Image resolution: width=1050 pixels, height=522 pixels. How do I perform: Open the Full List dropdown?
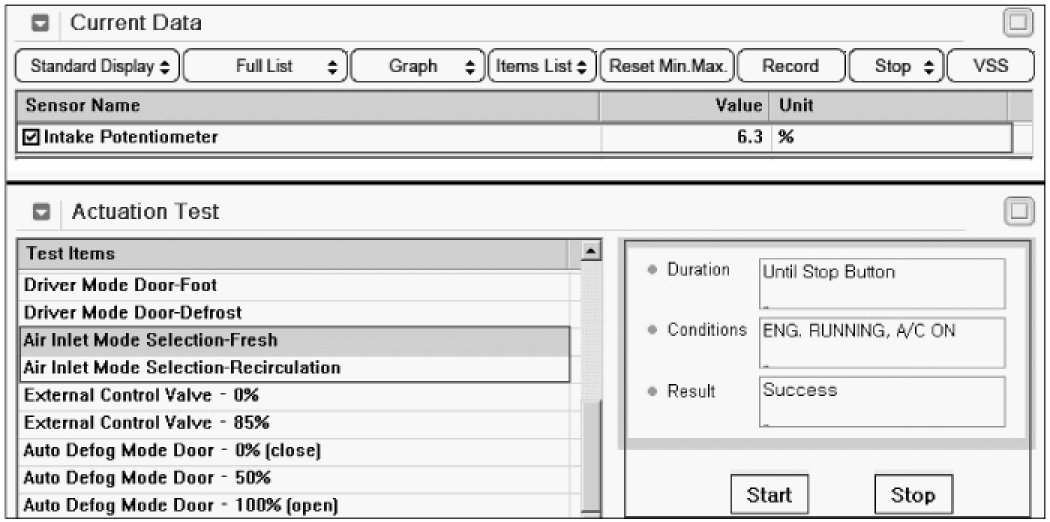264,67
